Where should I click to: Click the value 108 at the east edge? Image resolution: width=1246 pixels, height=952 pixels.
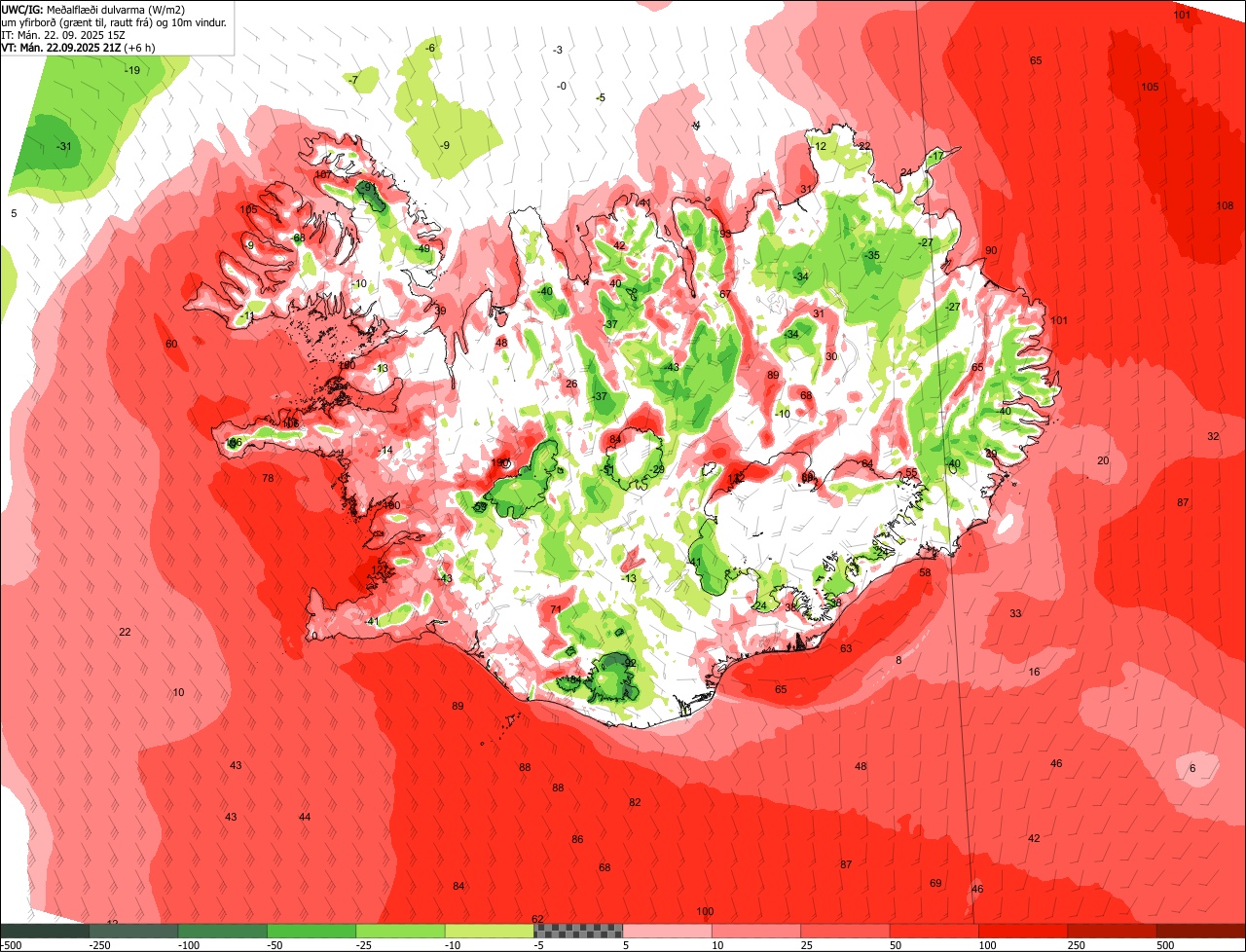pos(1225,205)
